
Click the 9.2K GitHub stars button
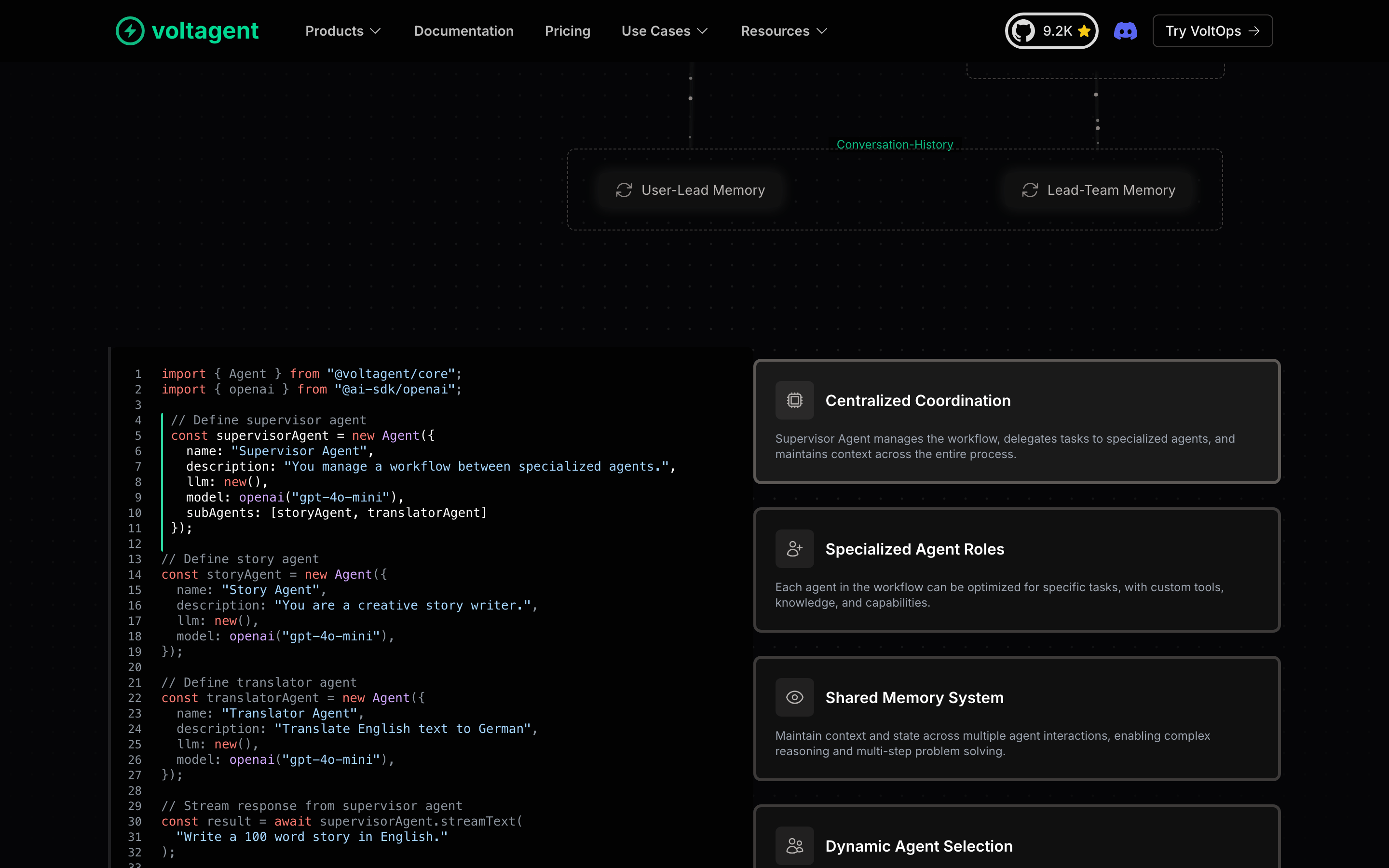1051,31
